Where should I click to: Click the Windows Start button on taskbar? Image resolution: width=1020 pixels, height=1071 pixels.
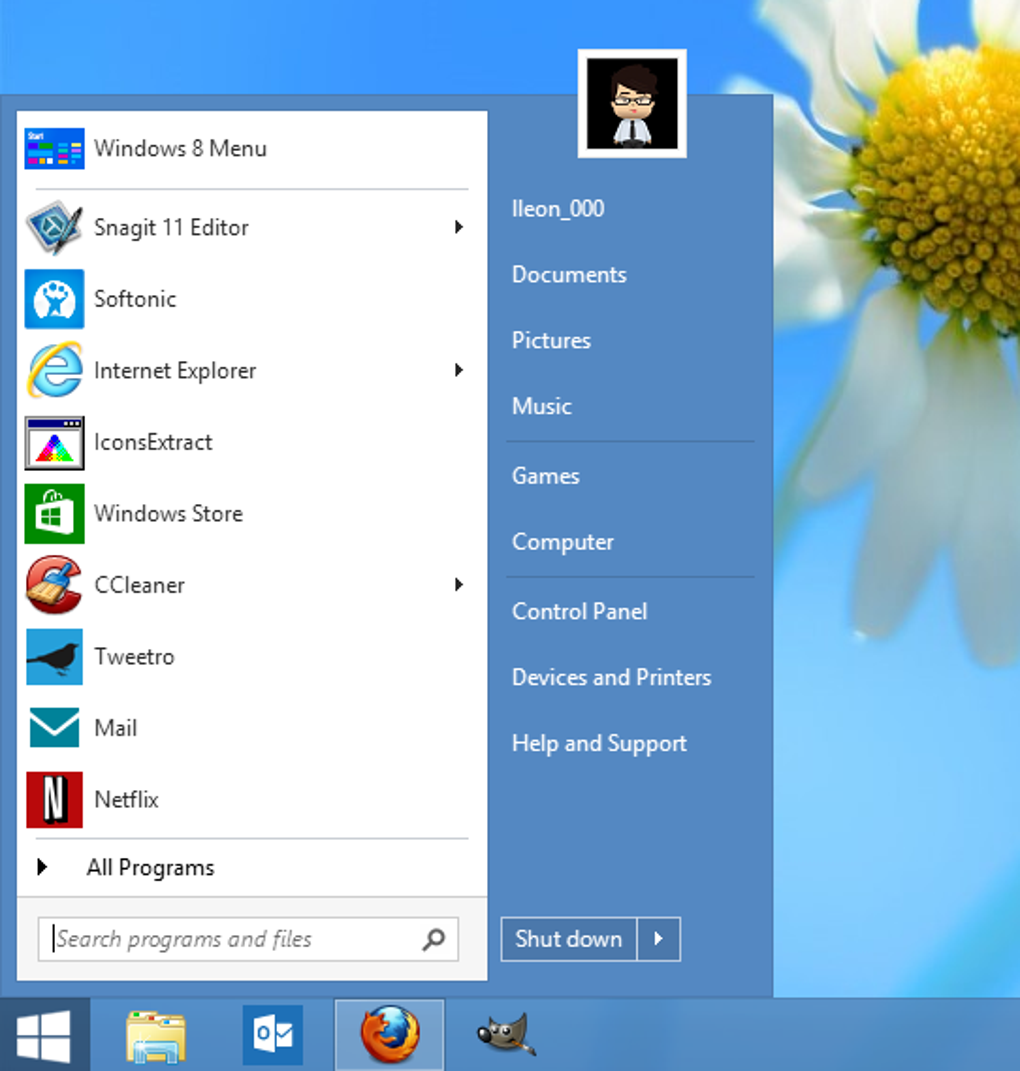coord(44,1035)
